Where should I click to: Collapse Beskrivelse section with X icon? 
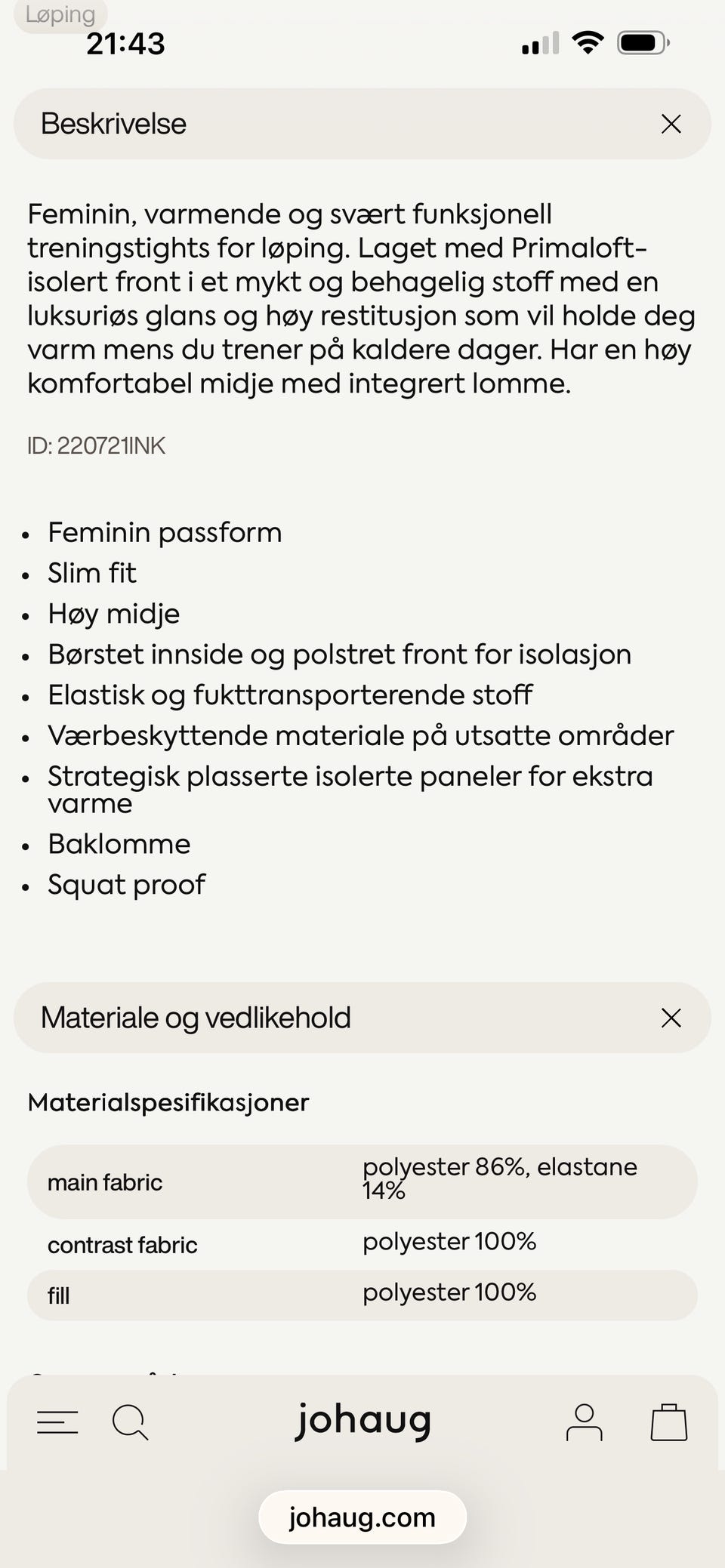671,124
